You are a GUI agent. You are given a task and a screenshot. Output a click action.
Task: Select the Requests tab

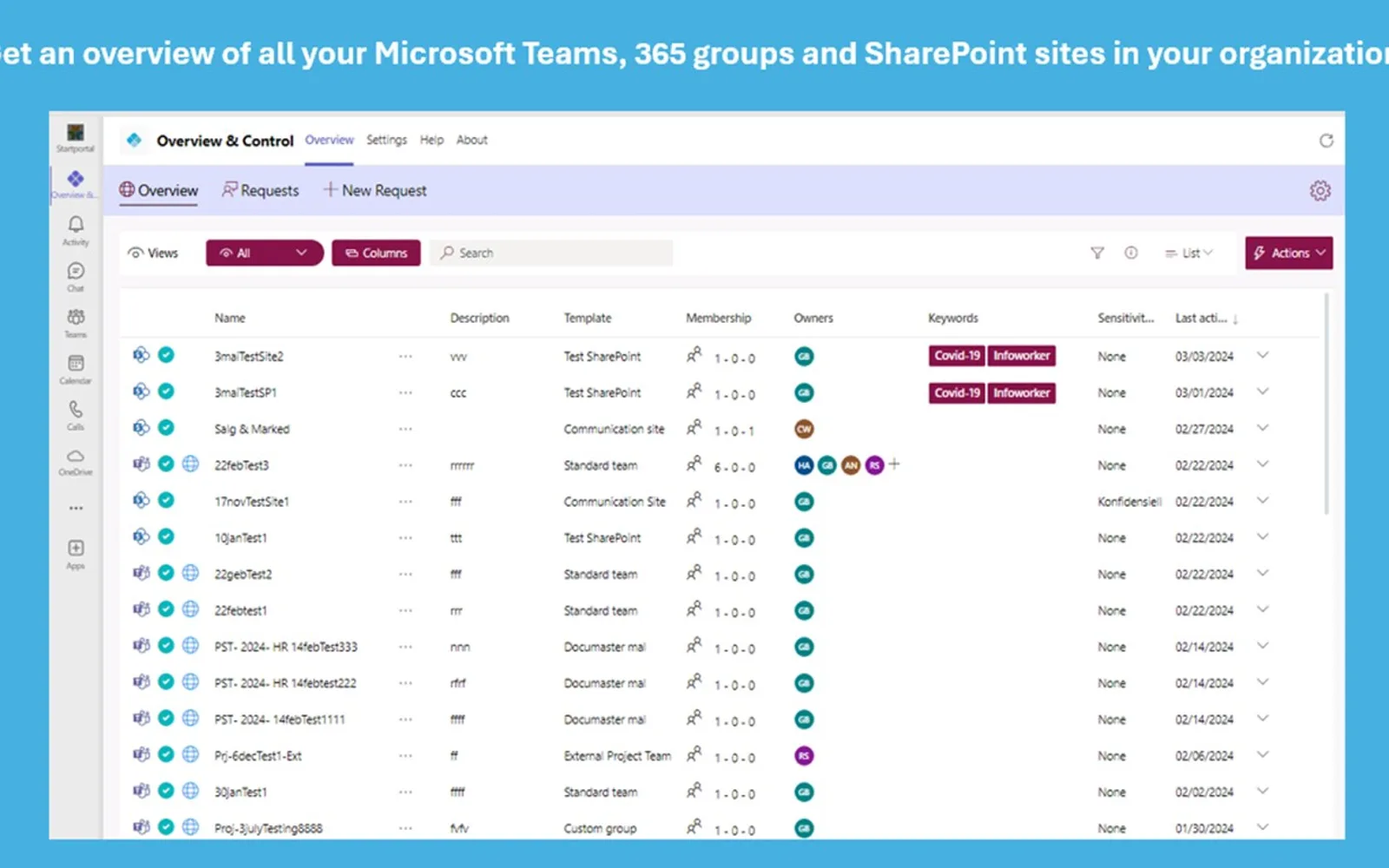(x=260, y=190)
